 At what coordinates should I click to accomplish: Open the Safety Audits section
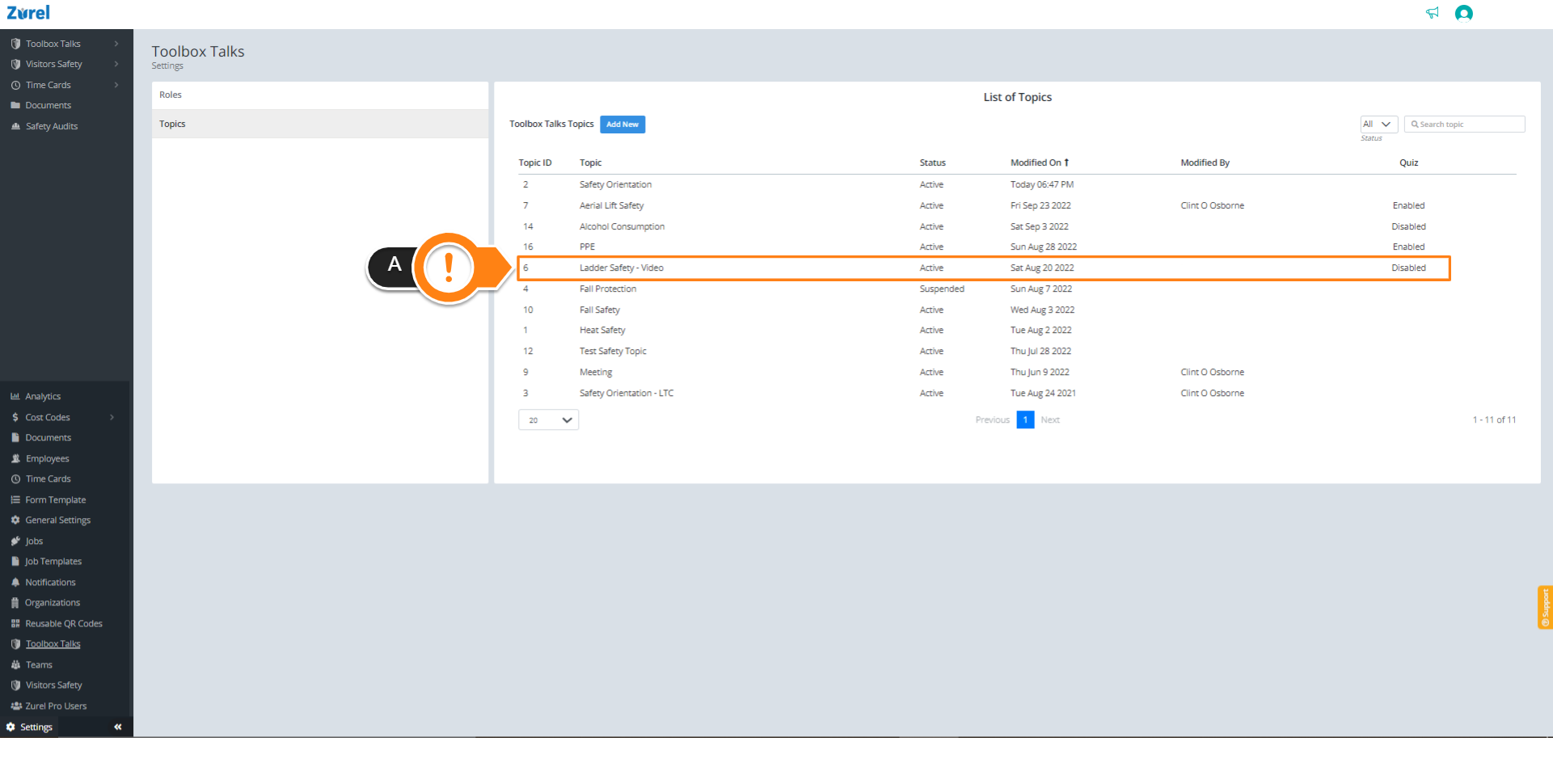click(51, 126)
